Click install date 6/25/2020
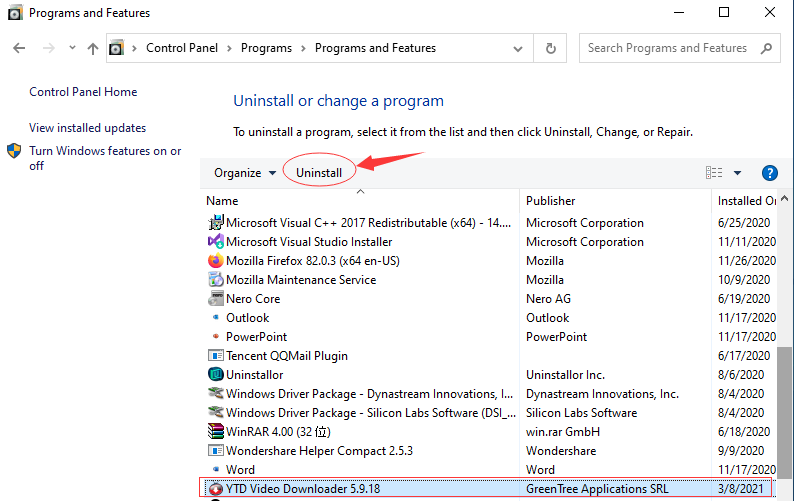 point(744,223)
